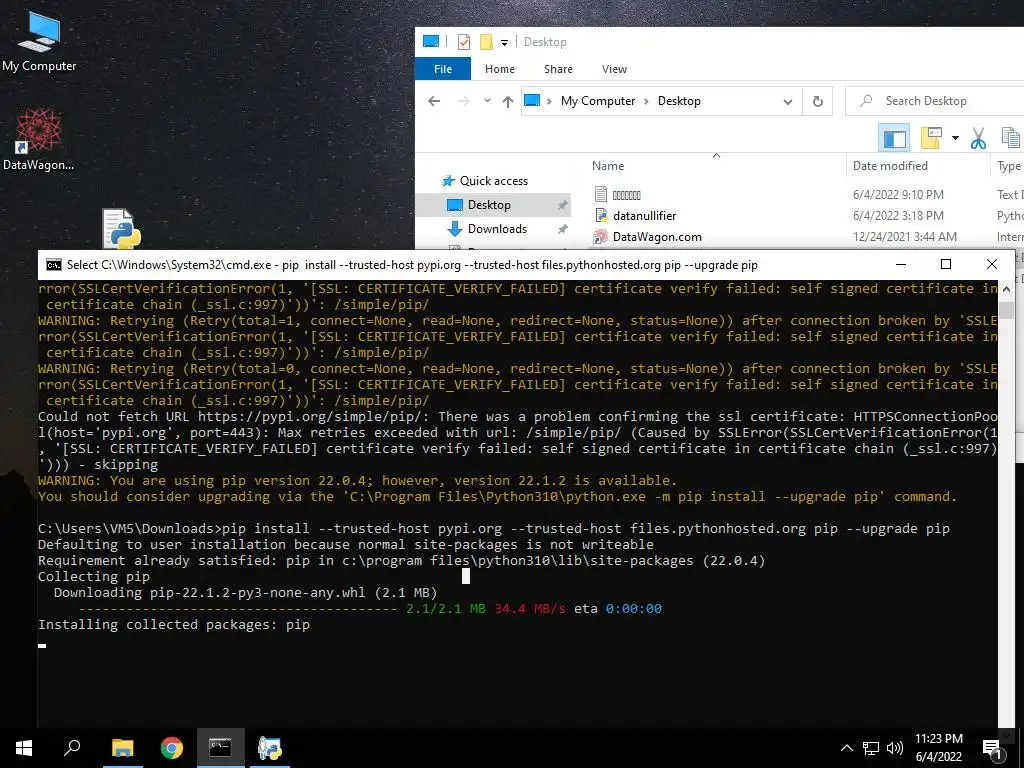Collapse the ribbon chevron above the columns

tap(716, 155)
